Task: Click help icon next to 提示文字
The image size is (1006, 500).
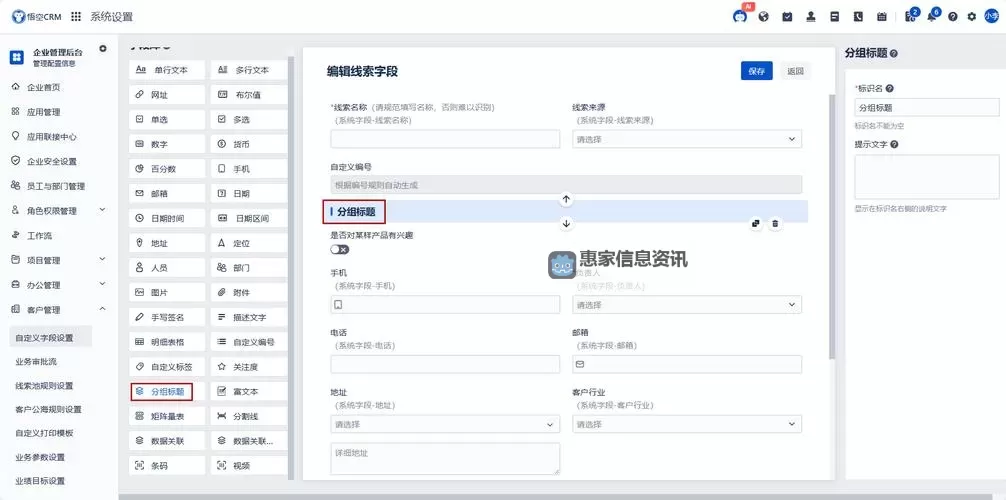Action: [x=894, y=144]
